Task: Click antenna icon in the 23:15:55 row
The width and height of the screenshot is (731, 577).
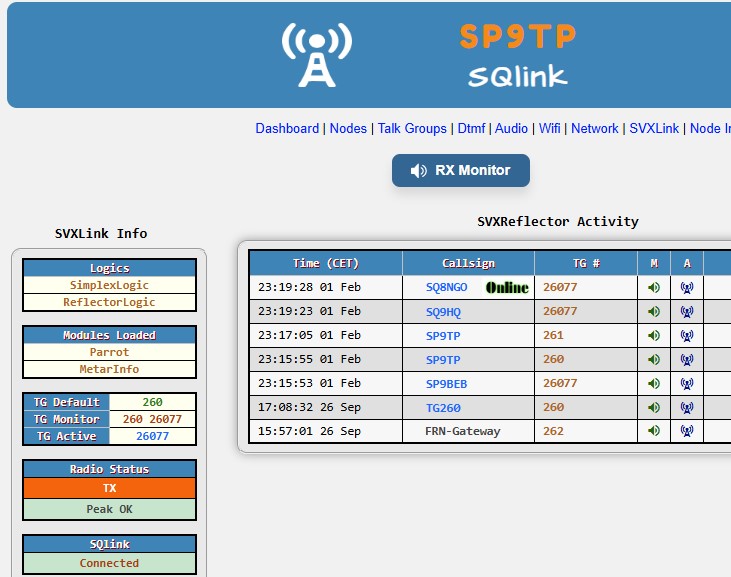Action: tap(686, 359)
